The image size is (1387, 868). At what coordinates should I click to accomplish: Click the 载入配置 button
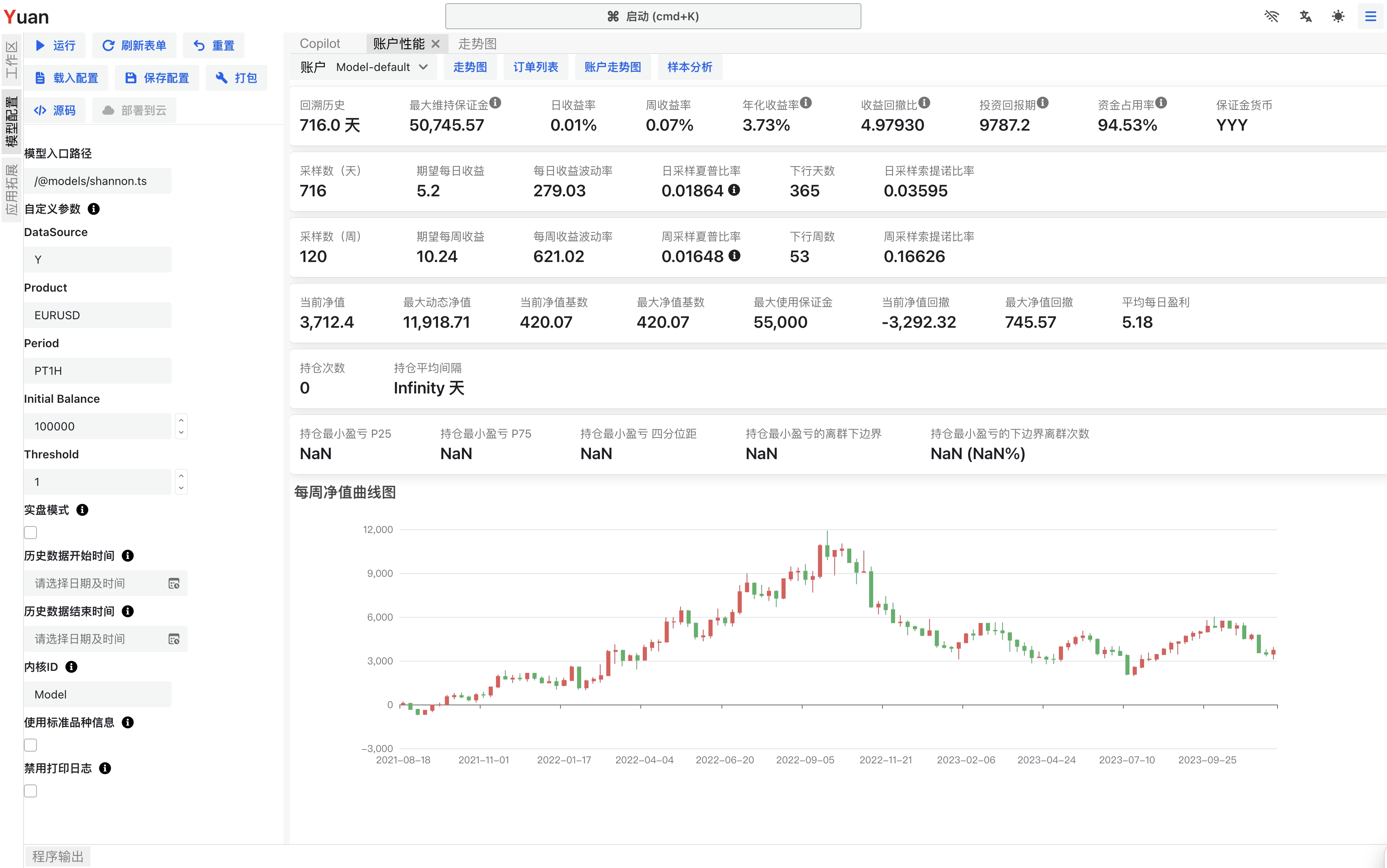[66, 78]
